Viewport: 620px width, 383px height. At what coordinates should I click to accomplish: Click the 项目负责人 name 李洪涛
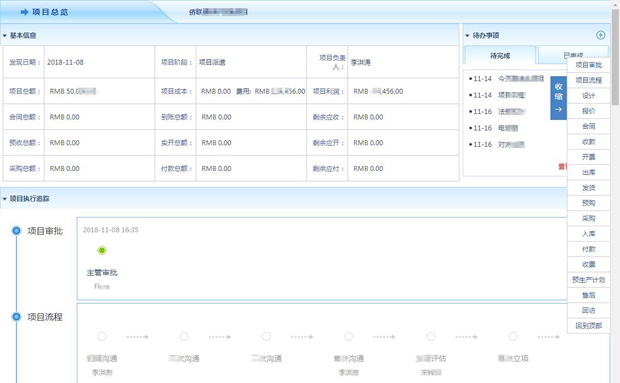361,62
